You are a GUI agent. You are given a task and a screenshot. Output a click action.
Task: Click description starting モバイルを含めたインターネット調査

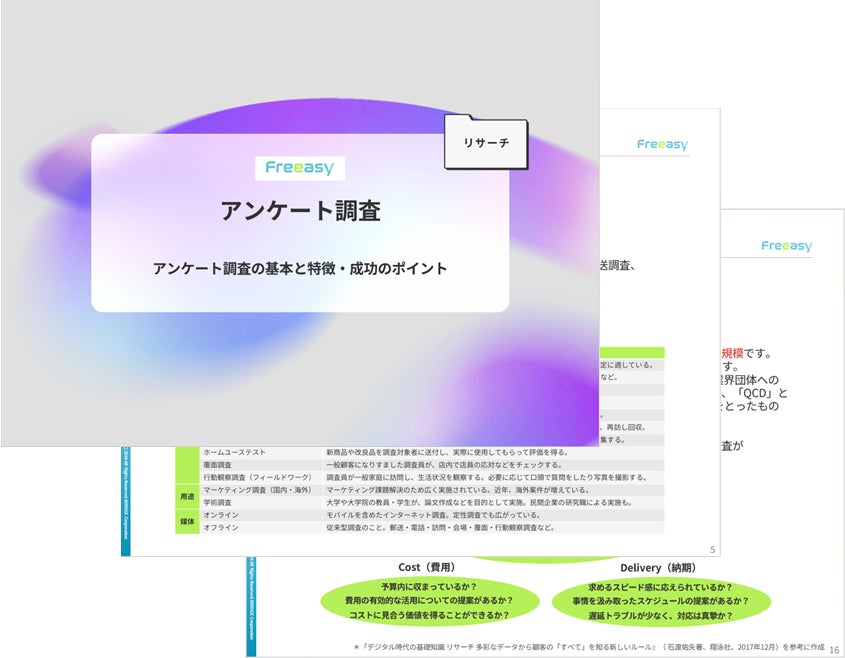click(433, 515)
